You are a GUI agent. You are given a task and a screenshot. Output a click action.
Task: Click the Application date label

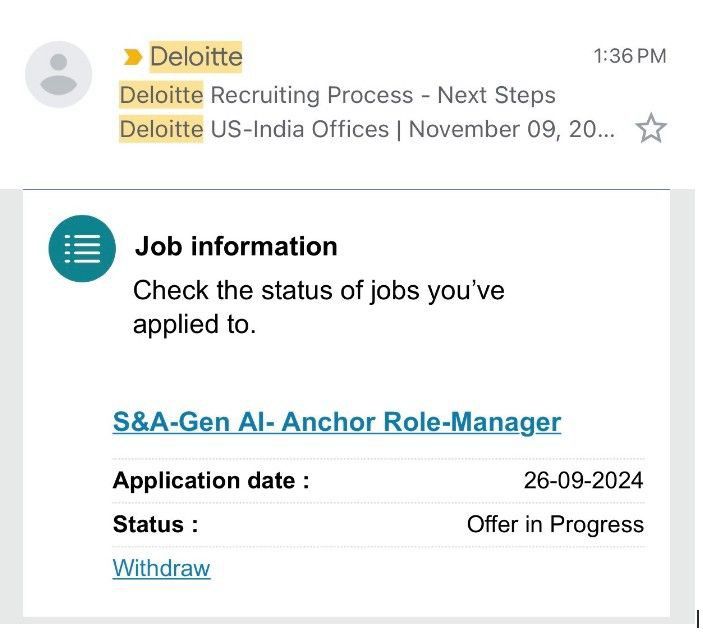(211, 480)
